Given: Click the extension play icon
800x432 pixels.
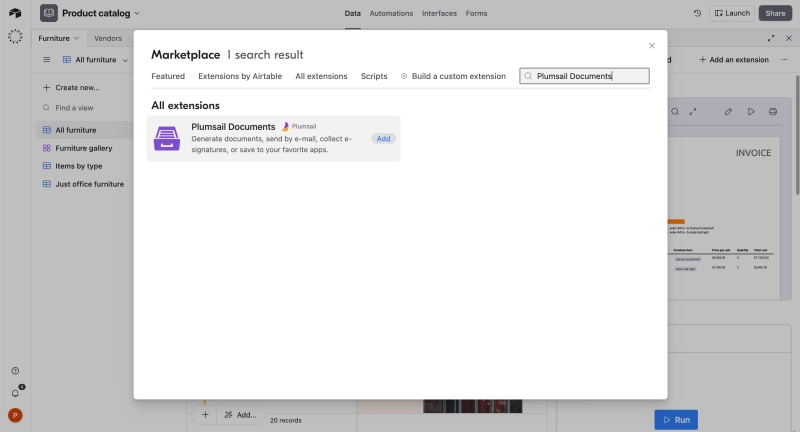Looking at the screenshot, I should tap(751, 112).
